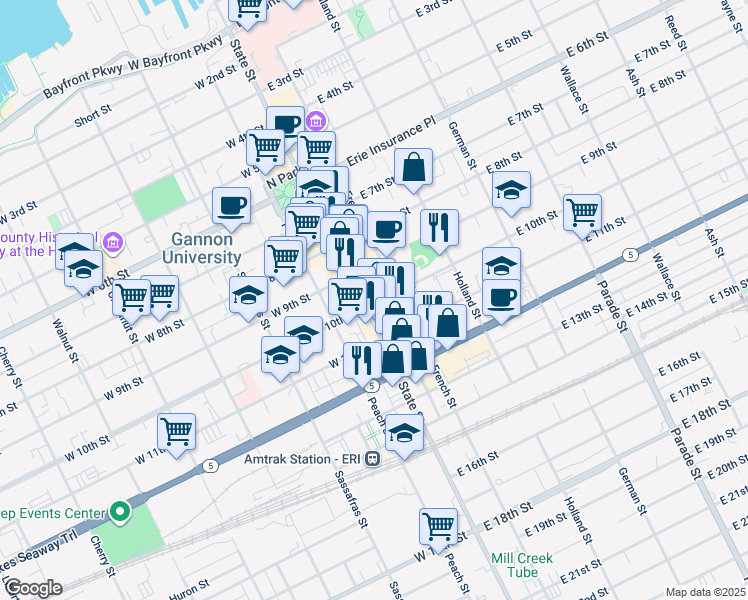Click the Short St label

pyautogui.click(x=93, y=115)
